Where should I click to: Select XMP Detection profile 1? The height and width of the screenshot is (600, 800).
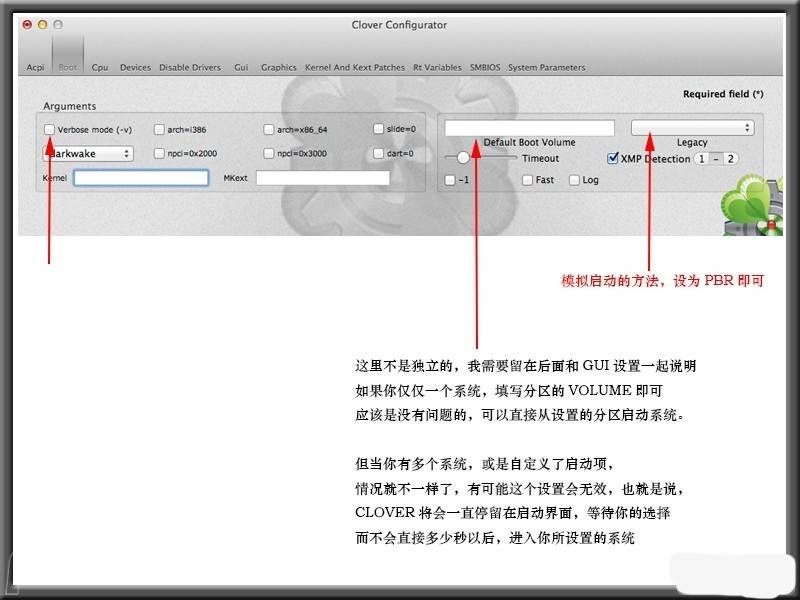(x=703, y=159)
